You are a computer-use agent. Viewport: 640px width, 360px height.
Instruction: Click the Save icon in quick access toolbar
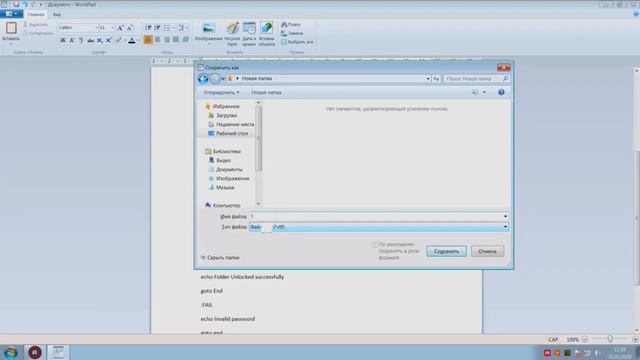click(16, 4)
